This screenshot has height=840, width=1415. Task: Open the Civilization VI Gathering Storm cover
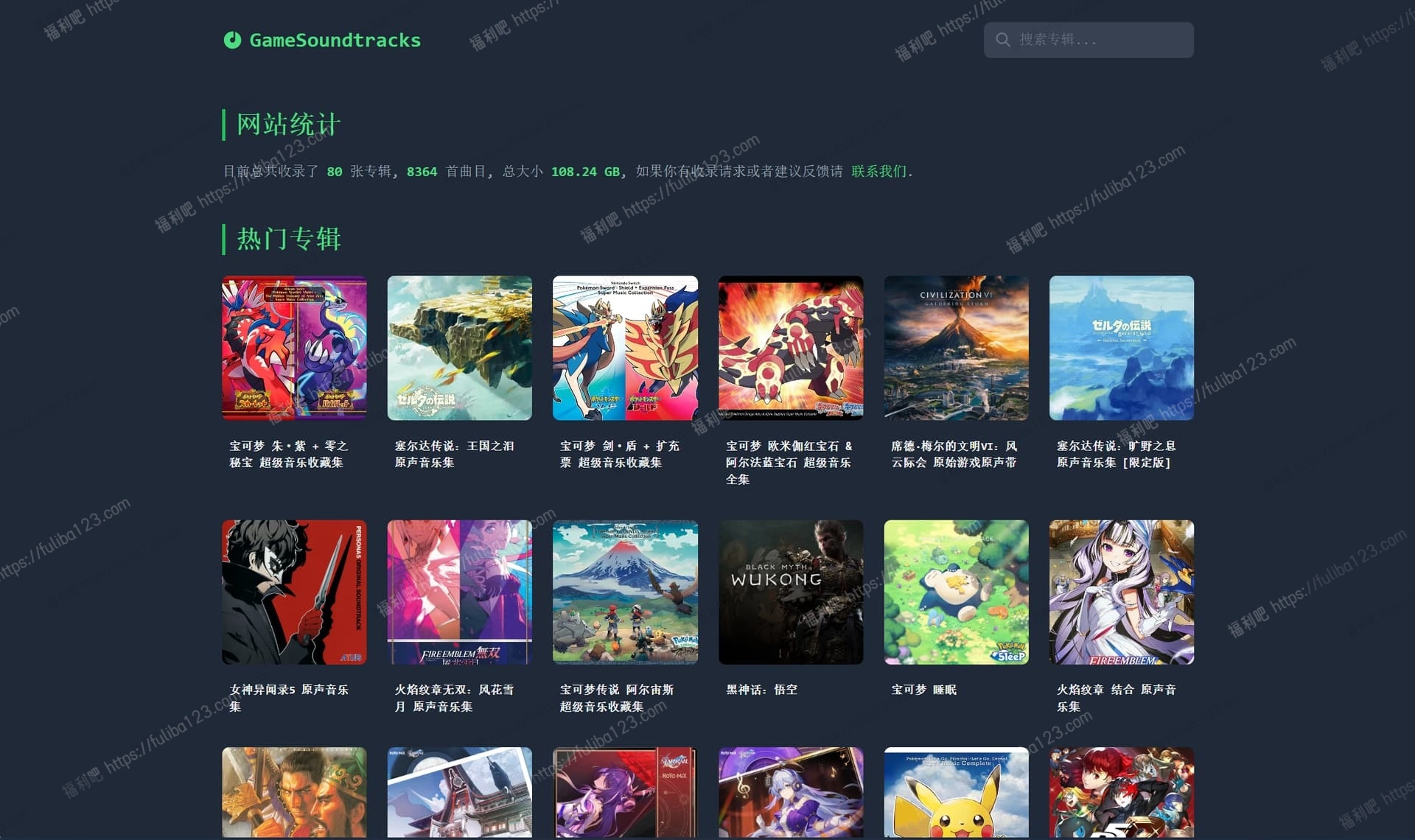[x=956, y=348]
